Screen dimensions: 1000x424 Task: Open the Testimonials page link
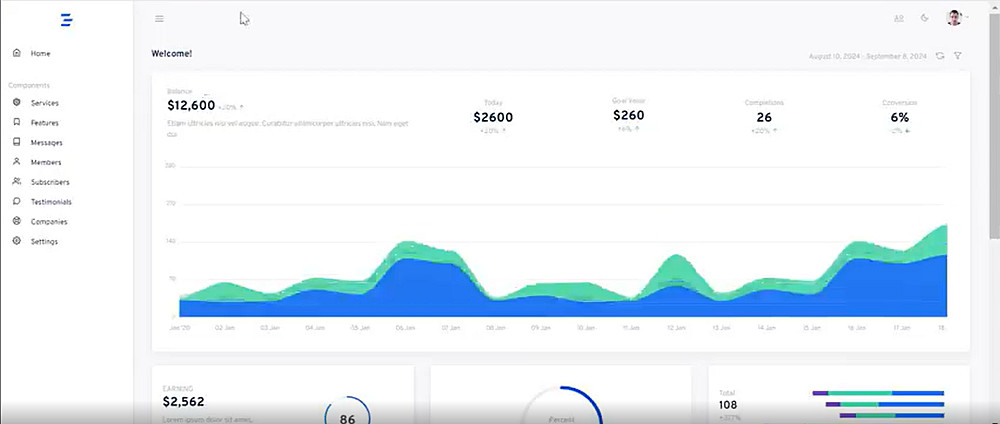[x=51, y=202]
